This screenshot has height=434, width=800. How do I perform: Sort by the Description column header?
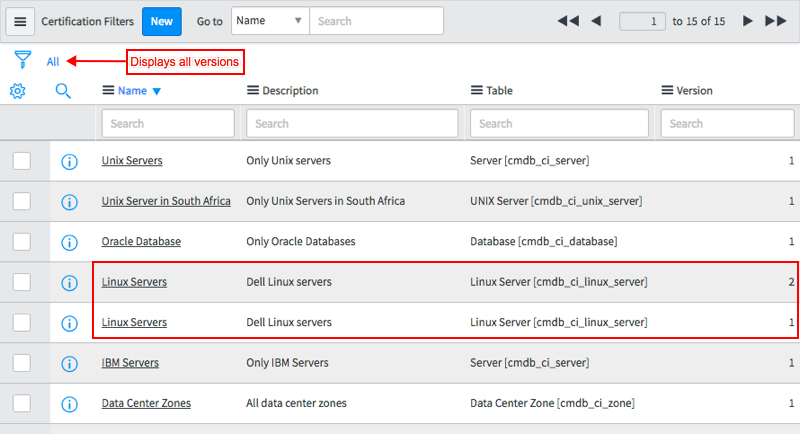pos(290,90)
